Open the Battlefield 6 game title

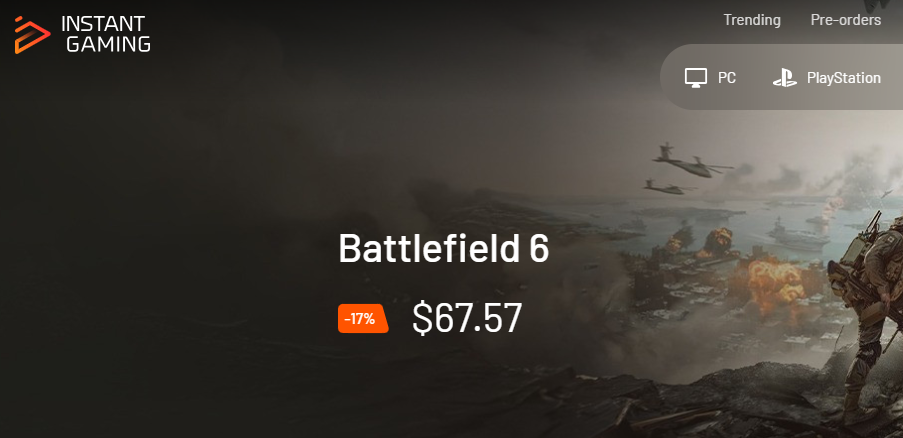pyautogui.click(x=444, y=249)
